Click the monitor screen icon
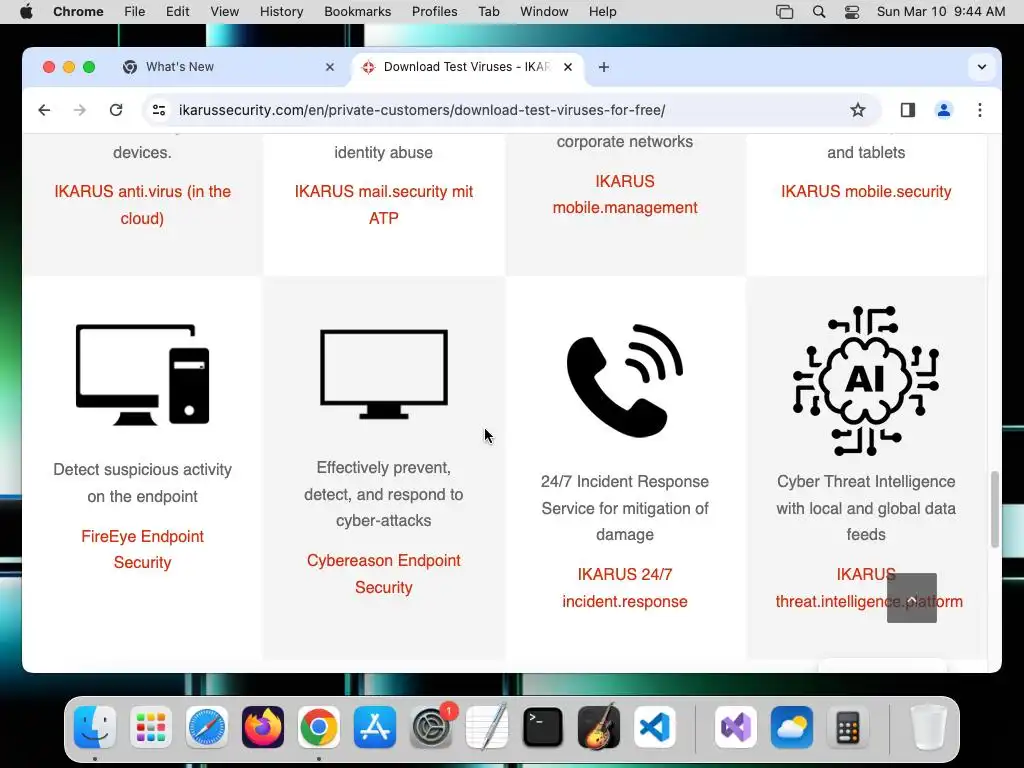The image size is (1024, 768). click(384, 374)
